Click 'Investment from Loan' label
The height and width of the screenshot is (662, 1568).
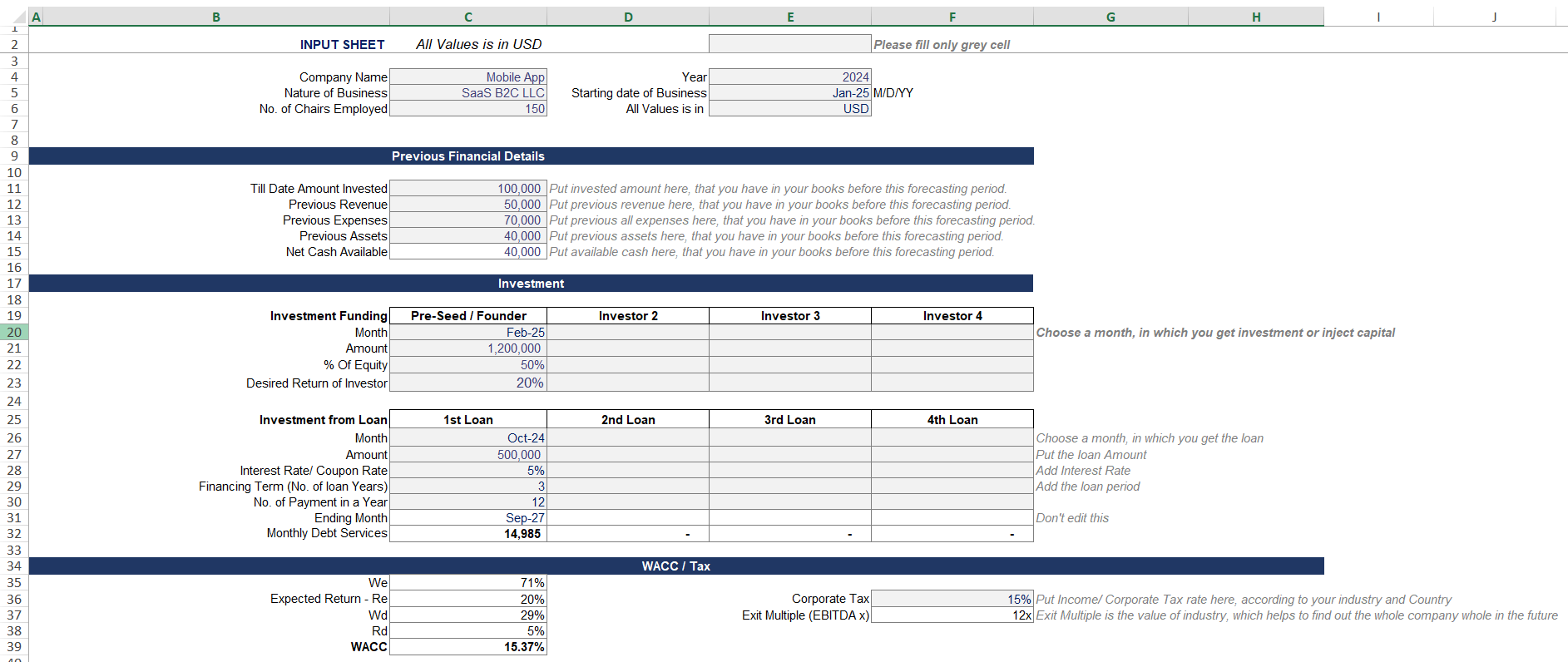[x=324, y=420]
